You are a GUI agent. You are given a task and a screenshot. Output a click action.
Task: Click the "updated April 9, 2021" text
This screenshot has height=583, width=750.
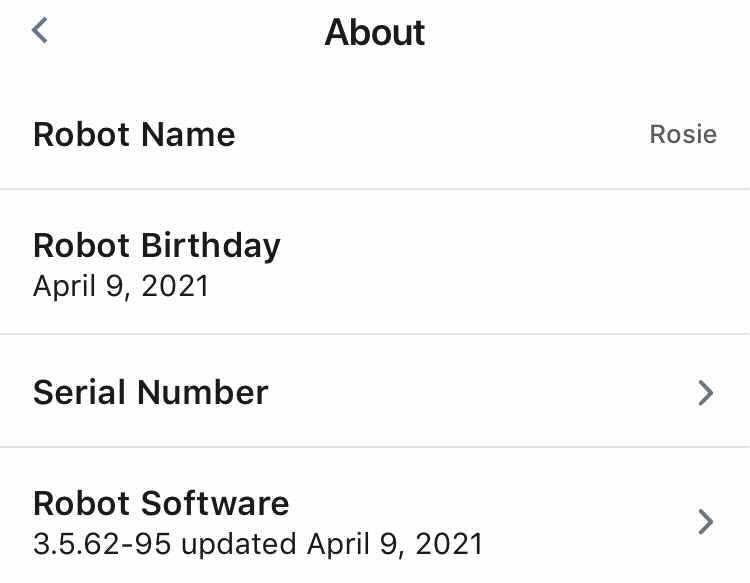(332, 545)
